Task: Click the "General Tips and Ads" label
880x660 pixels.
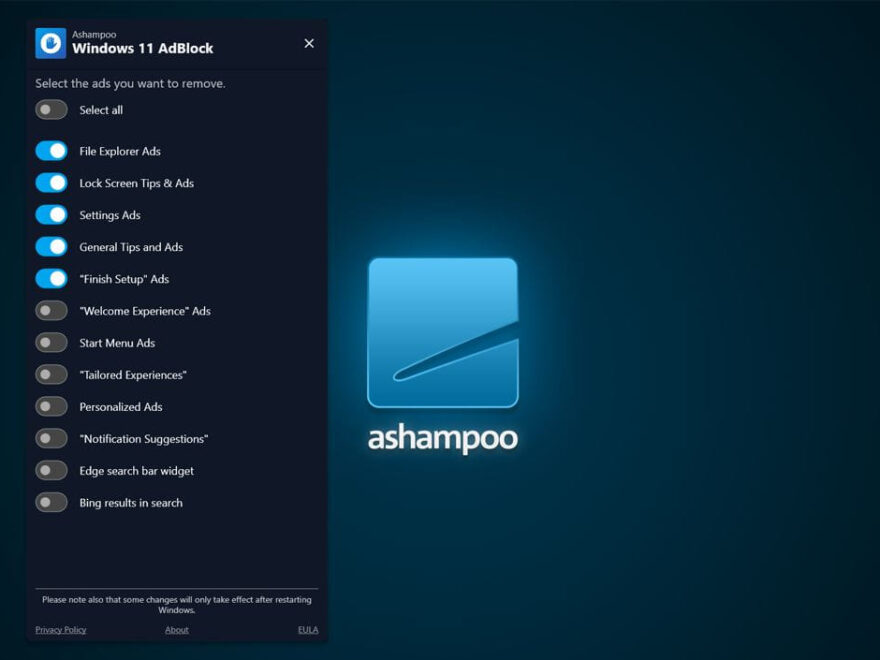Action: (131, 247)
